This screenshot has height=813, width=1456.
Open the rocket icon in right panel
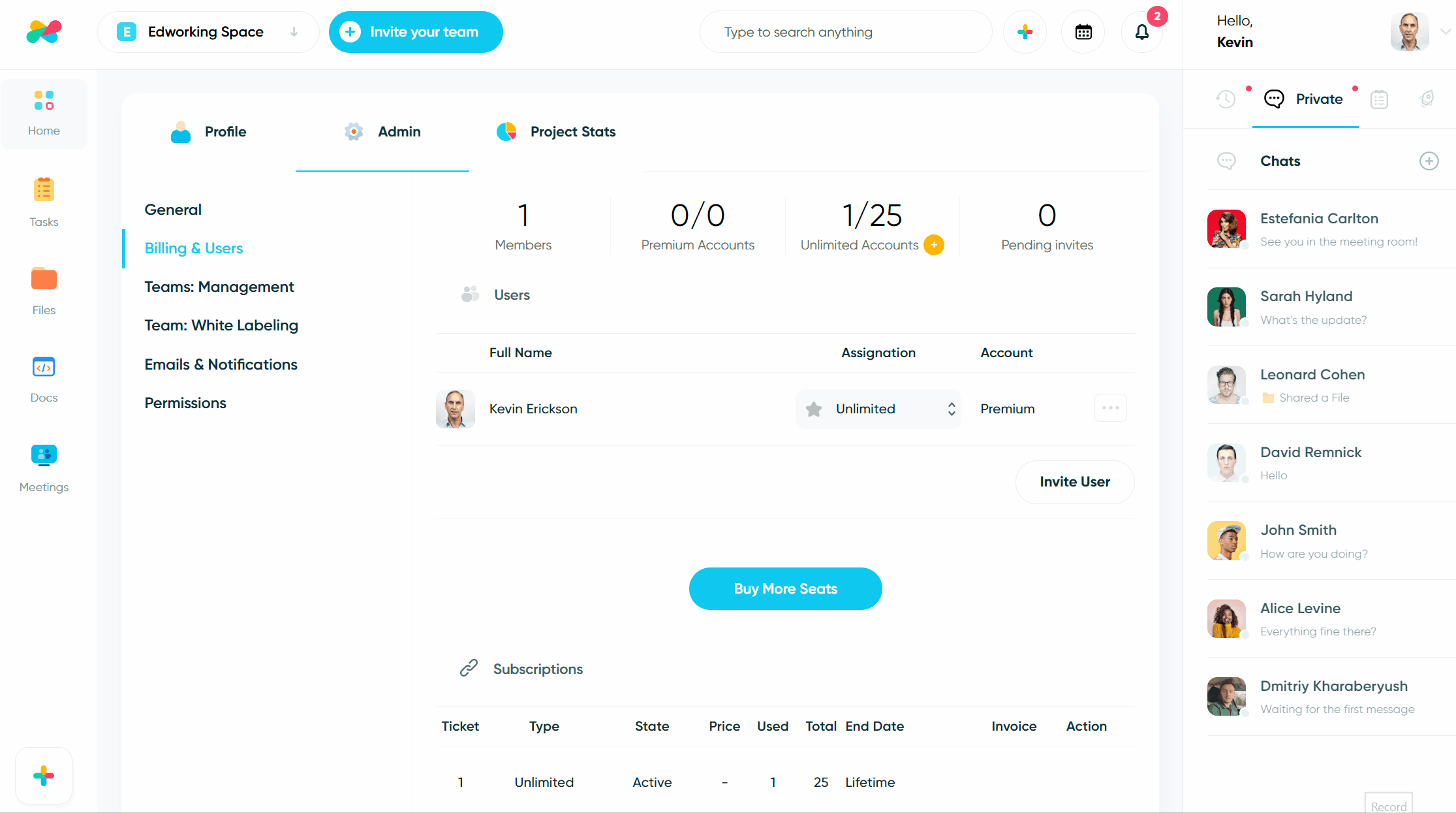click(x=1427, y=99)
